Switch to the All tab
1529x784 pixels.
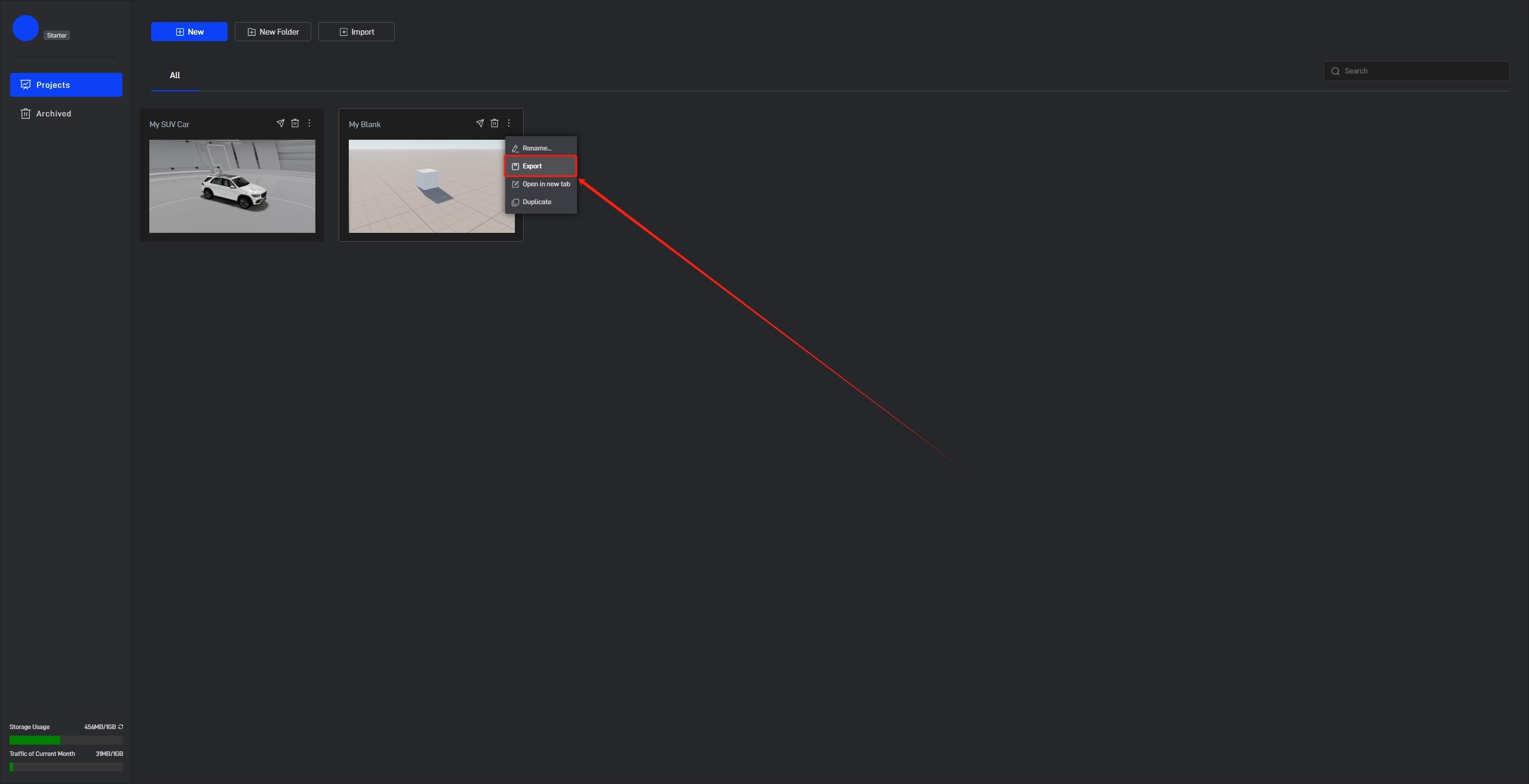point(175,75)
